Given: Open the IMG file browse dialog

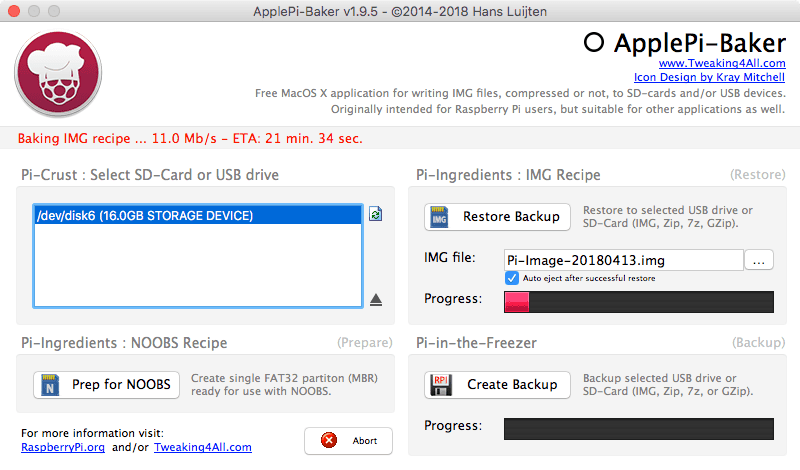Looking at the screenshot, I should [759, 260].
